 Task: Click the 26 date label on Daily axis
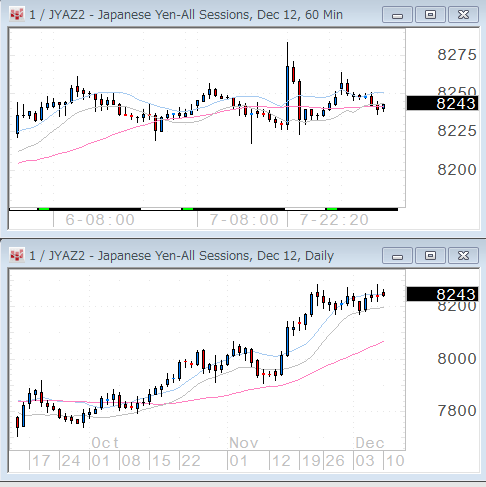click(335, 461)
